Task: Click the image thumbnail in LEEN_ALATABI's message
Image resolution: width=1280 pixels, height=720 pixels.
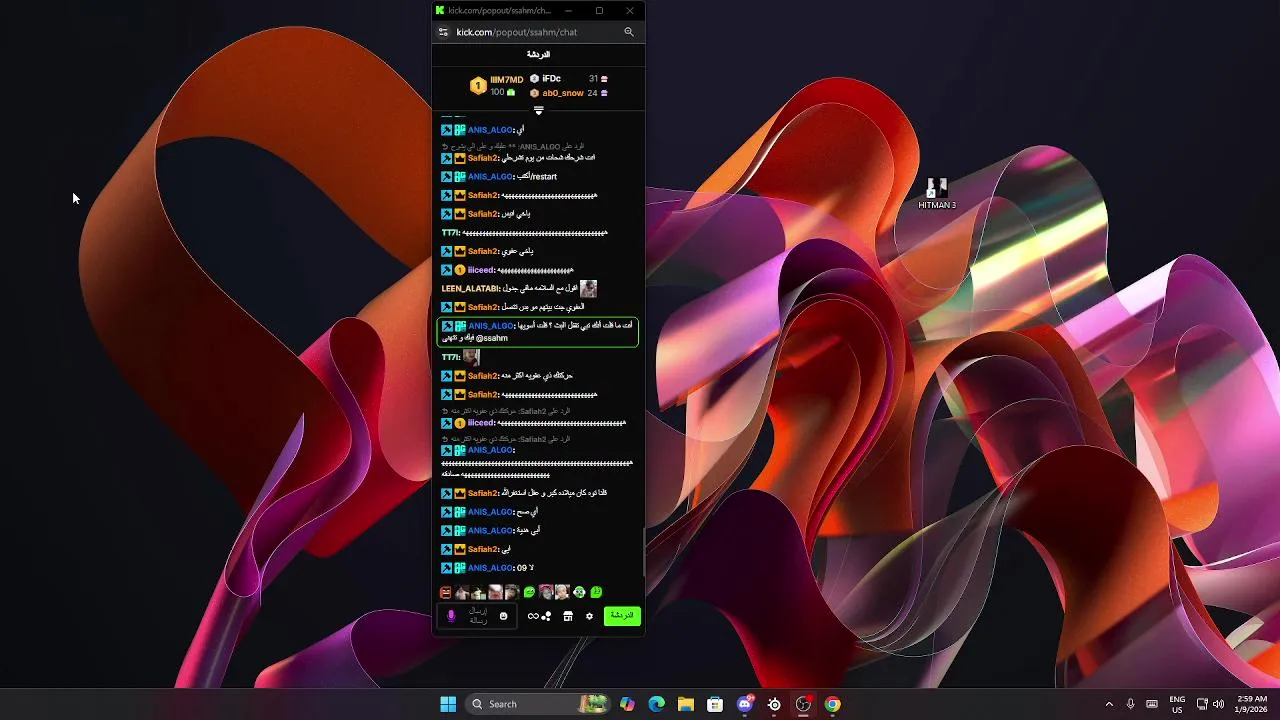Action: pyautogui.click(x=588, y=288)
